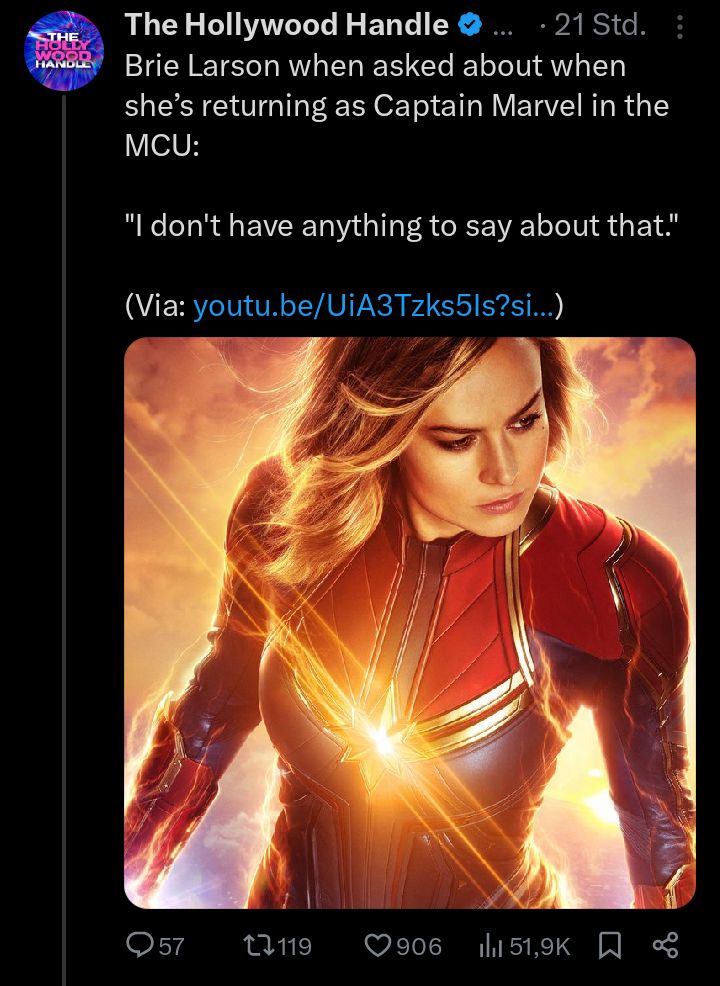The width and height of the screenshot is (720, 986).
Task: Bookmark this post
Action: [x=609, y=945]
